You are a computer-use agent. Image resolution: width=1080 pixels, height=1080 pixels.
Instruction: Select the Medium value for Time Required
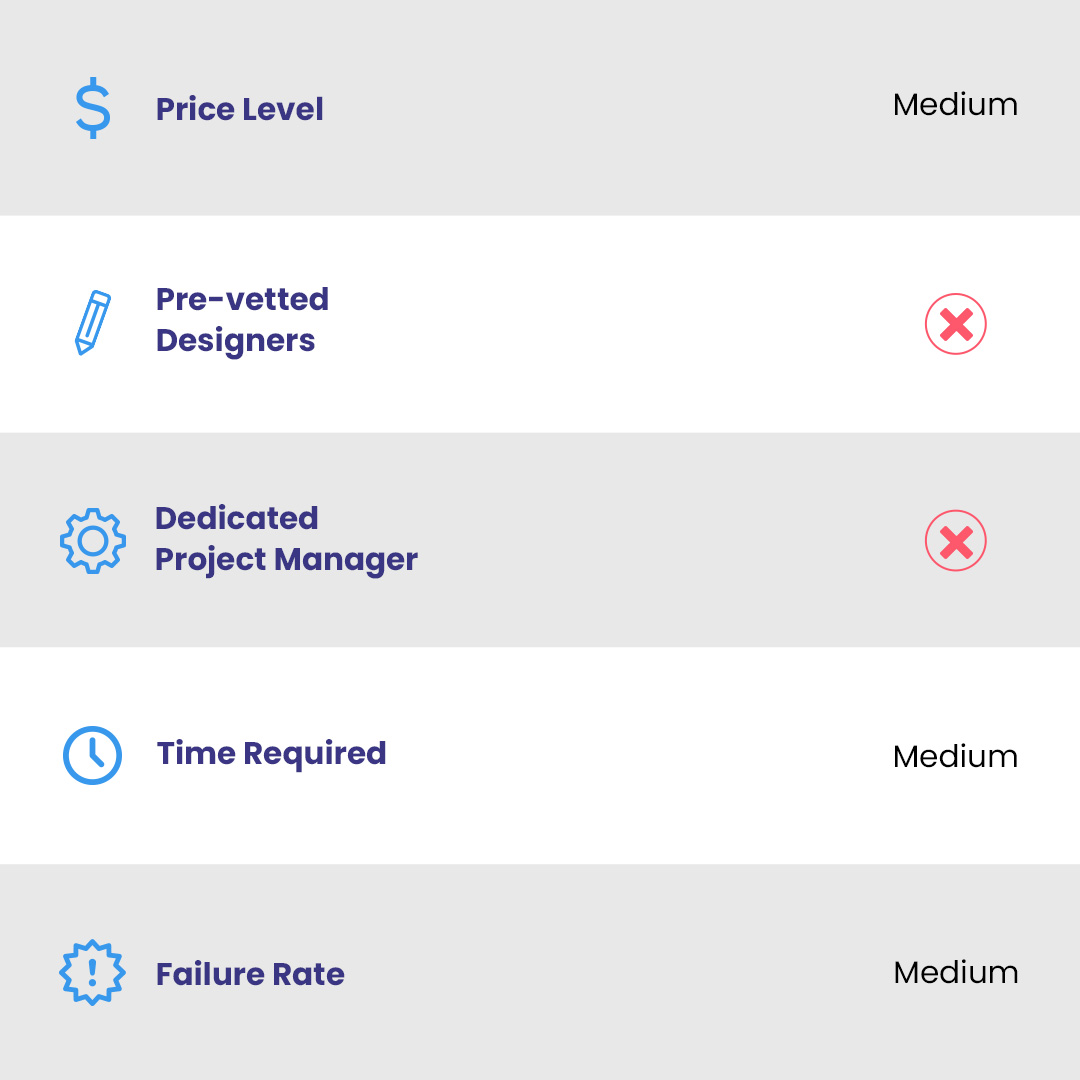pyautogui.click(x=955, y=757)
